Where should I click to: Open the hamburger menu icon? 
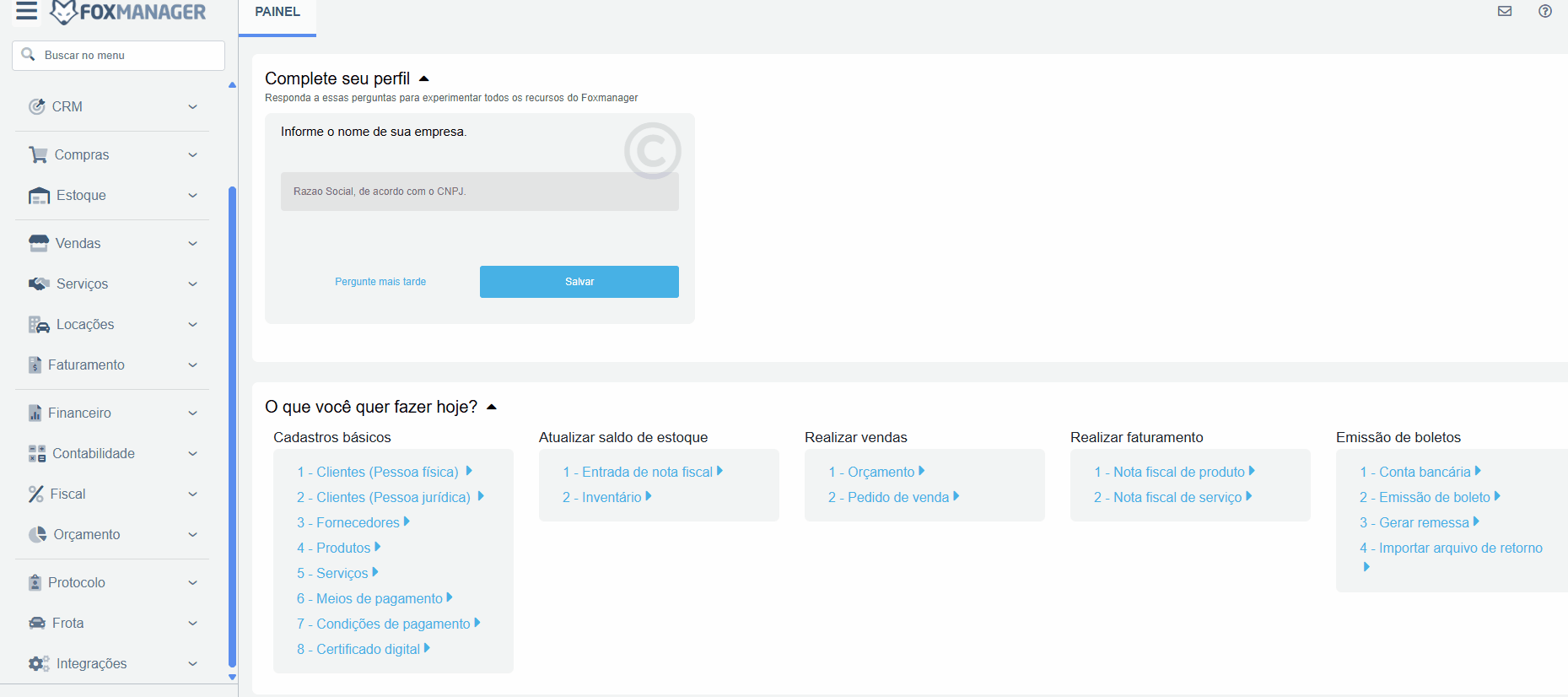pos(27,11)
